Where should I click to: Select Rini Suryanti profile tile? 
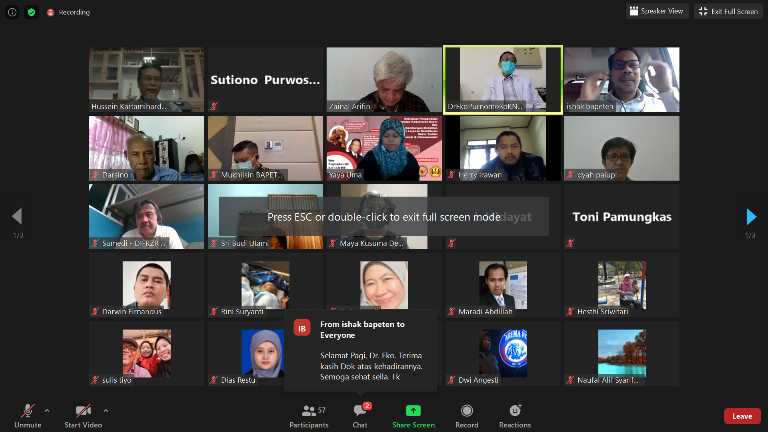[x=265, y=285]
